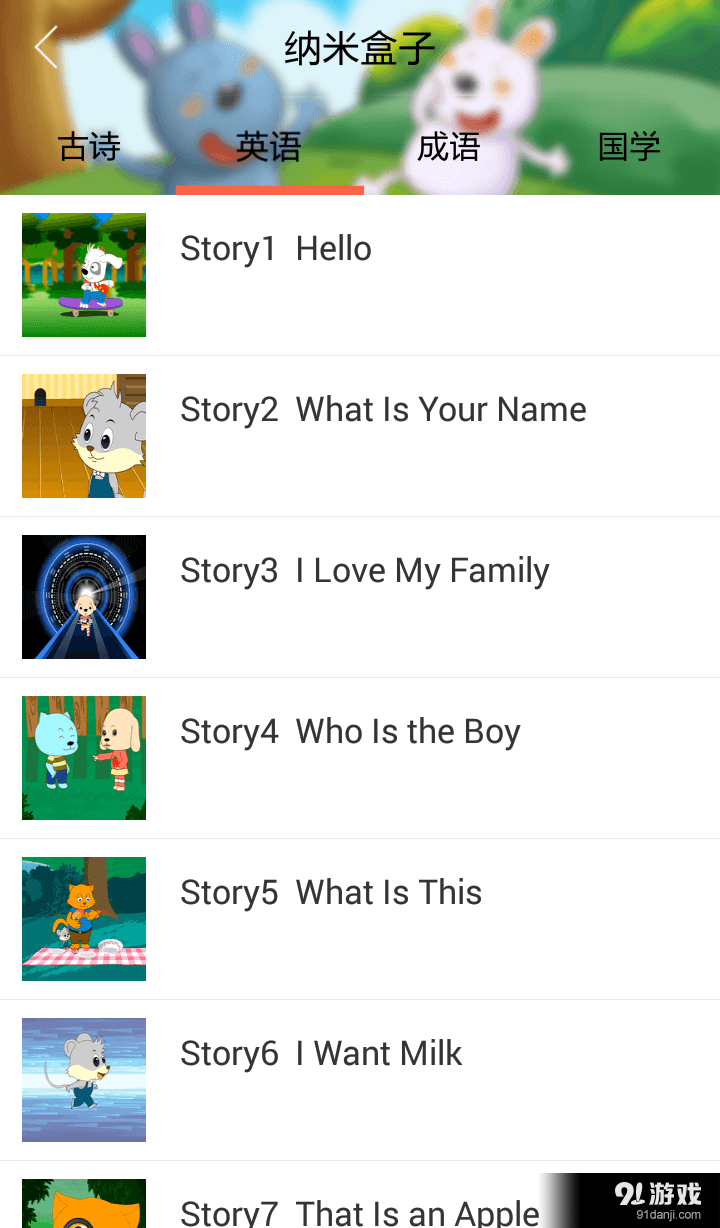Tap the Story7 thumbnail image
This screenshot has height=1228, width=720.
pyautogui.click(x=84, y=1205)
